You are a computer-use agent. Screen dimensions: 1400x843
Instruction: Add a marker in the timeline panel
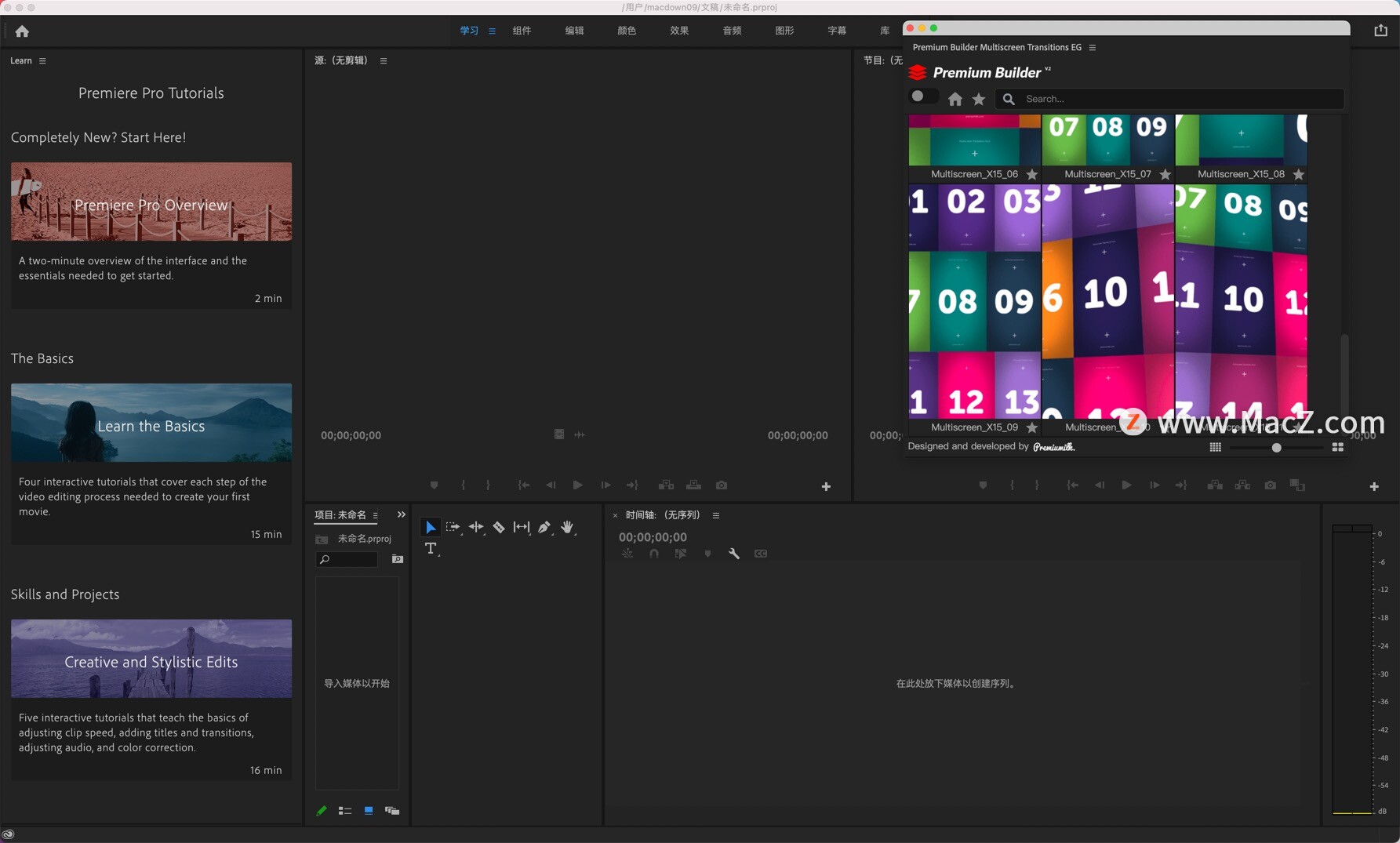click(x=707, y=554)
